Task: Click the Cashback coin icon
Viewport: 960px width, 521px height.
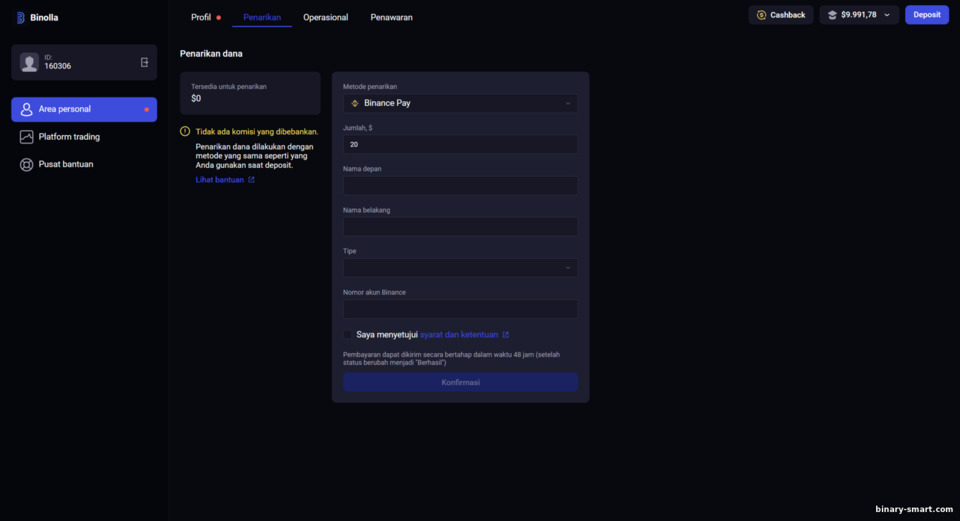Action: pyautogui.click(x=761, y=15)
